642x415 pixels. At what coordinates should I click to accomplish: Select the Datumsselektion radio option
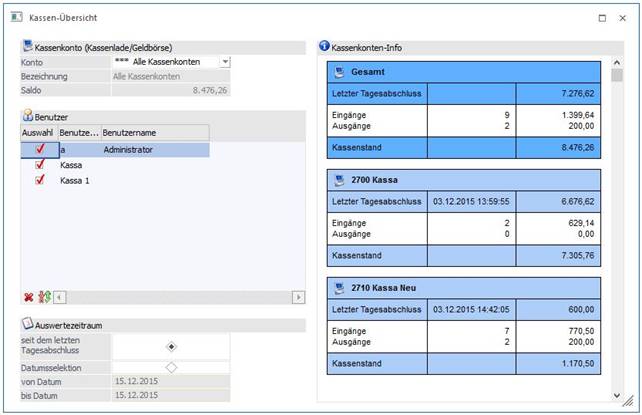point(171,367)
